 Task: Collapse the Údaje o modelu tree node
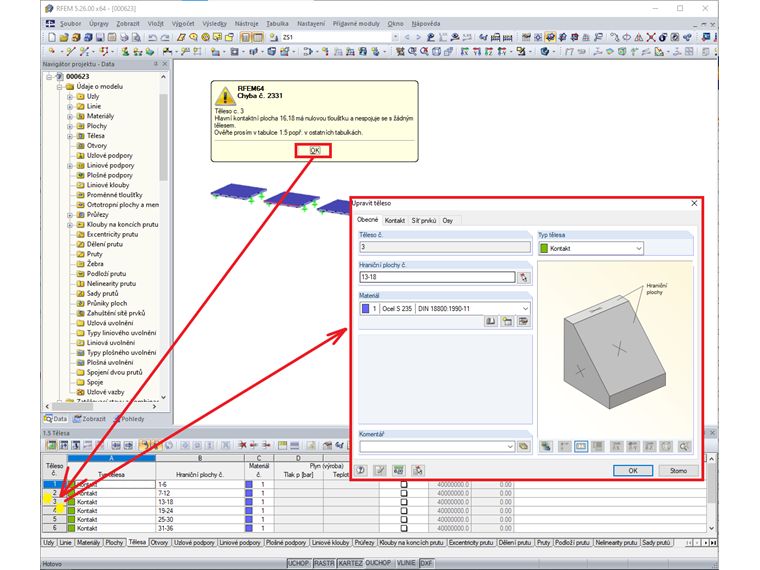tap(59, 87)
